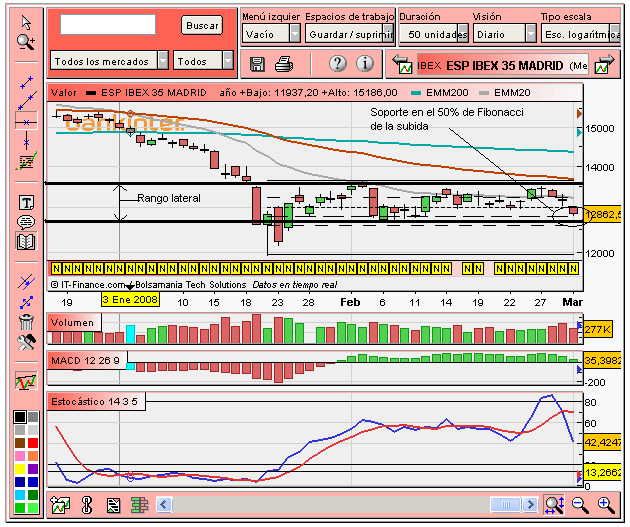630x527 pixels.
Task: Select the arrow pointer tool
Action: [x=26, y=23]
